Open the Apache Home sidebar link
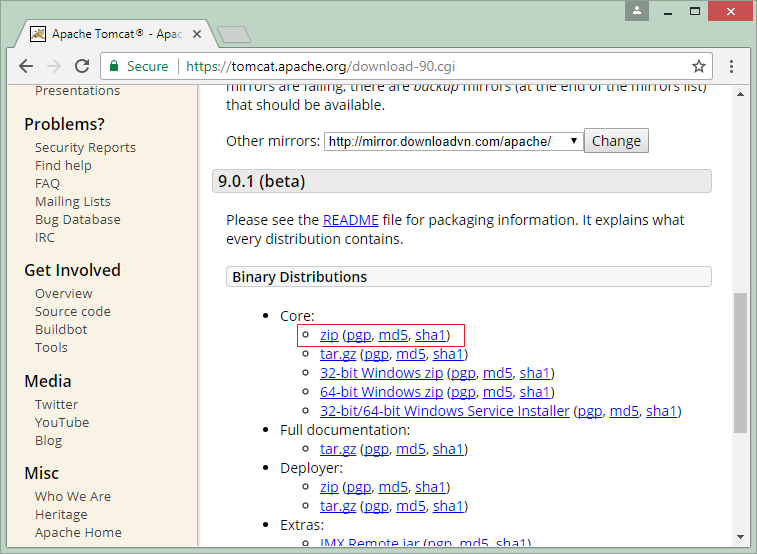This screenshot has height=554, width=757. point(78,533)
